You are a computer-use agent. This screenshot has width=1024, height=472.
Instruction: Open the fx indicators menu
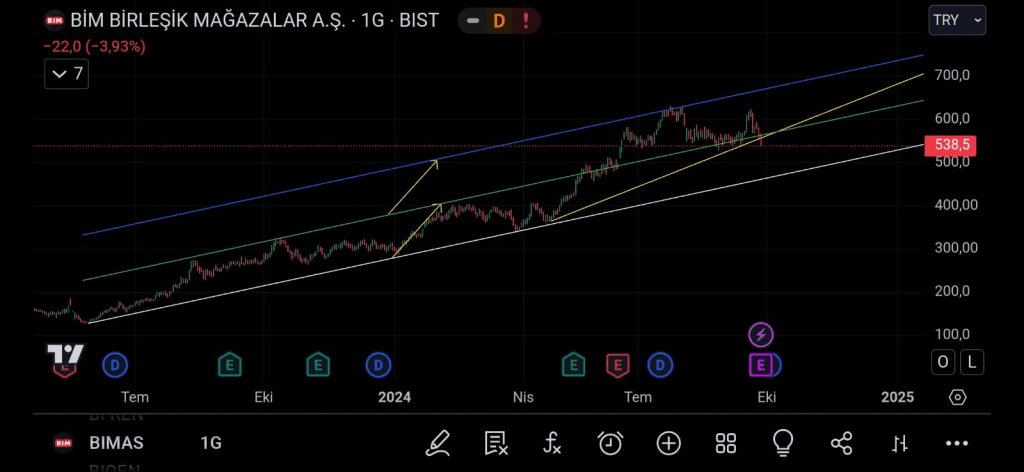[x=552, y=443]
